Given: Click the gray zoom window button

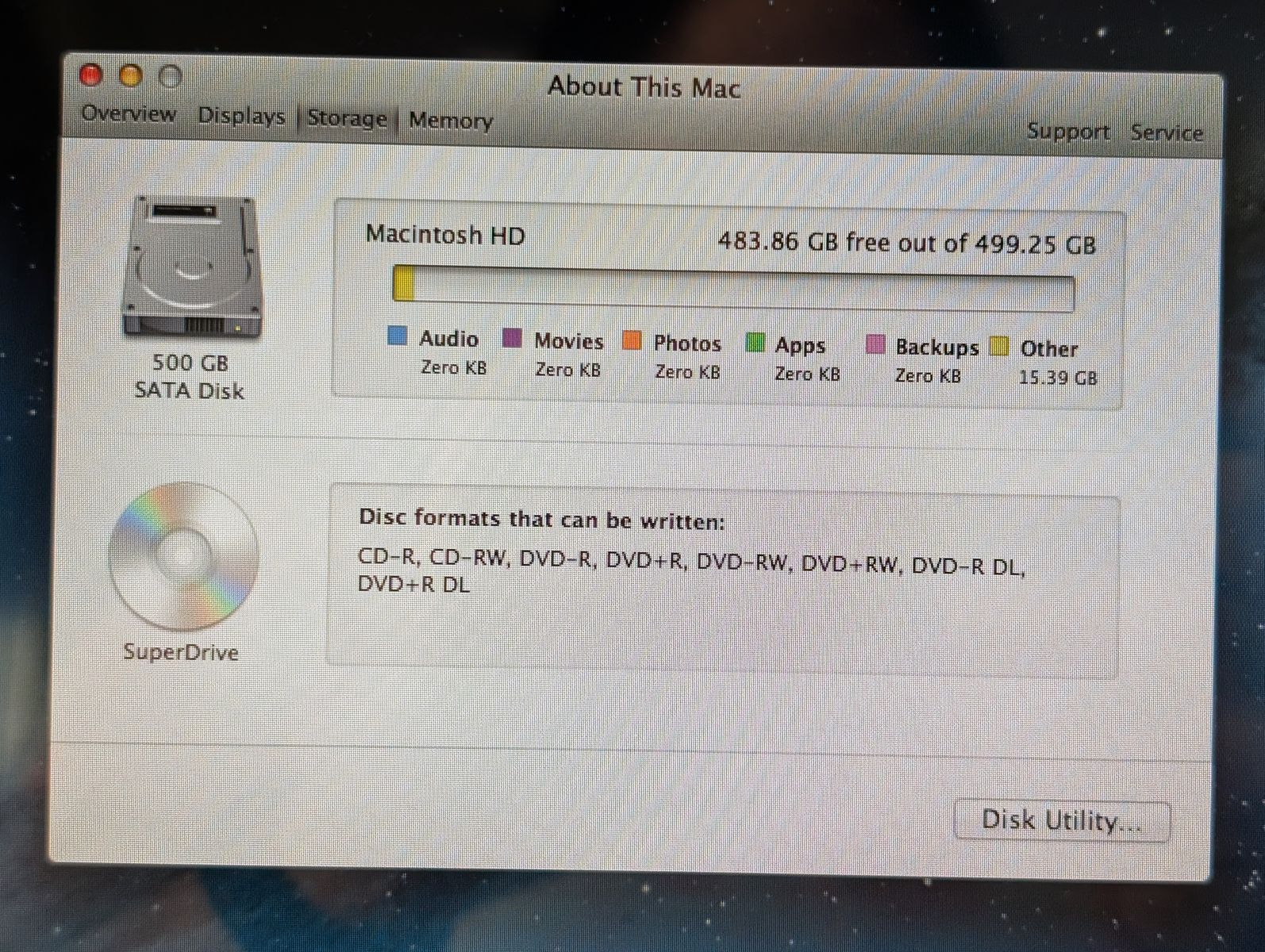Looking at the screenshot, I should point(171,77).
